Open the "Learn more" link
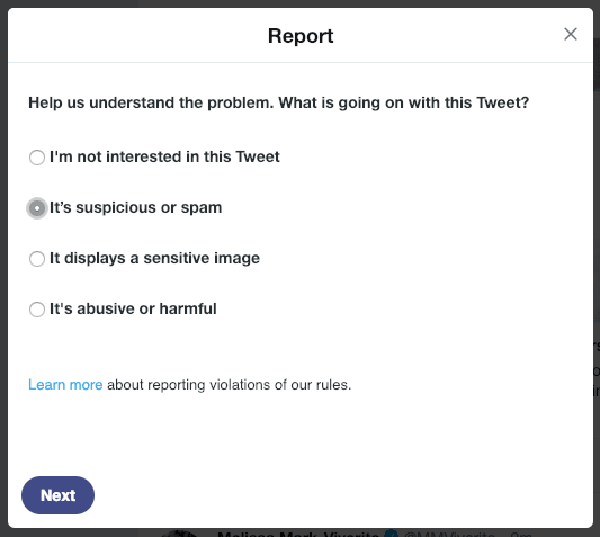The image size is (600, 537). pos(65,385)
